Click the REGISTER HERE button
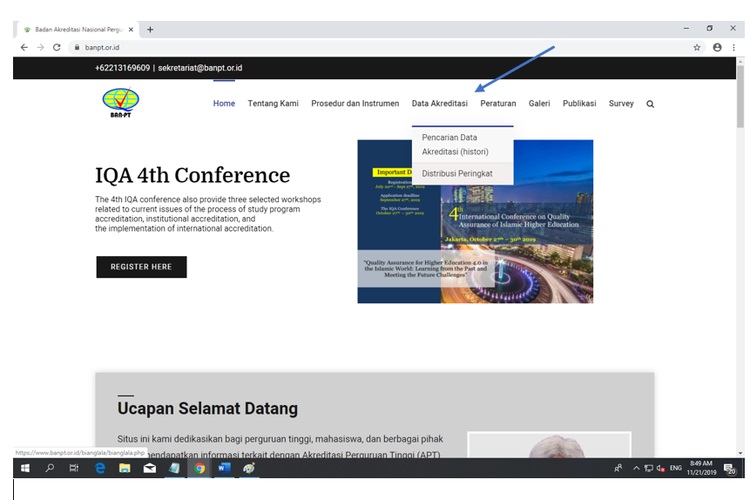Image resolution: width=750 pixels, height=500 pixels. 142,267
